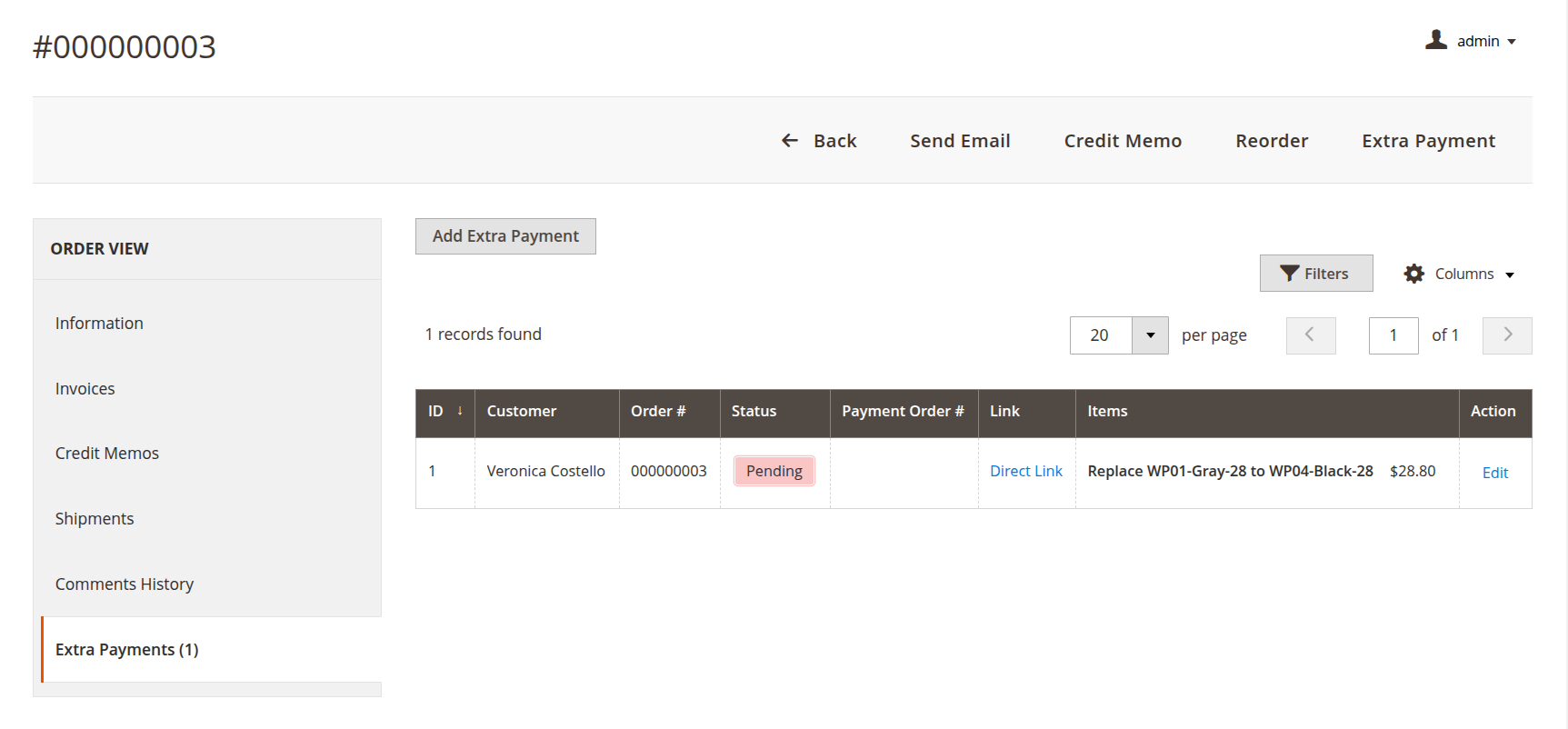
Task: Expand the admin account dropdown
Action: coord(1511,42)
